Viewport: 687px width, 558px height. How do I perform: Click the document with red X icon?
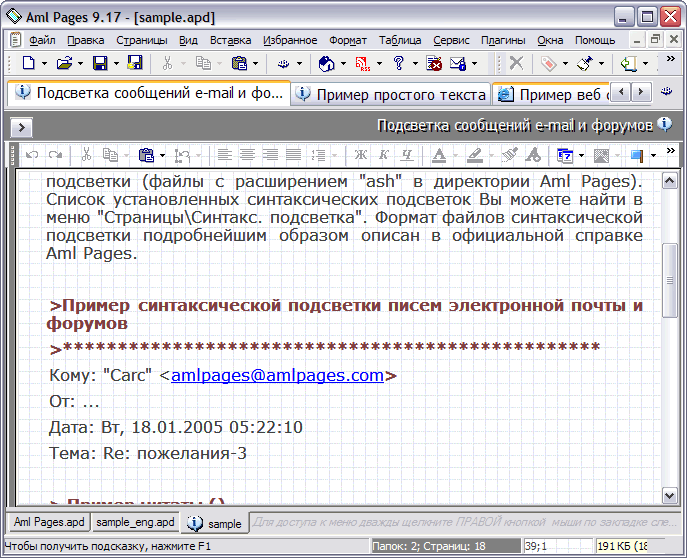pos(434,63)
